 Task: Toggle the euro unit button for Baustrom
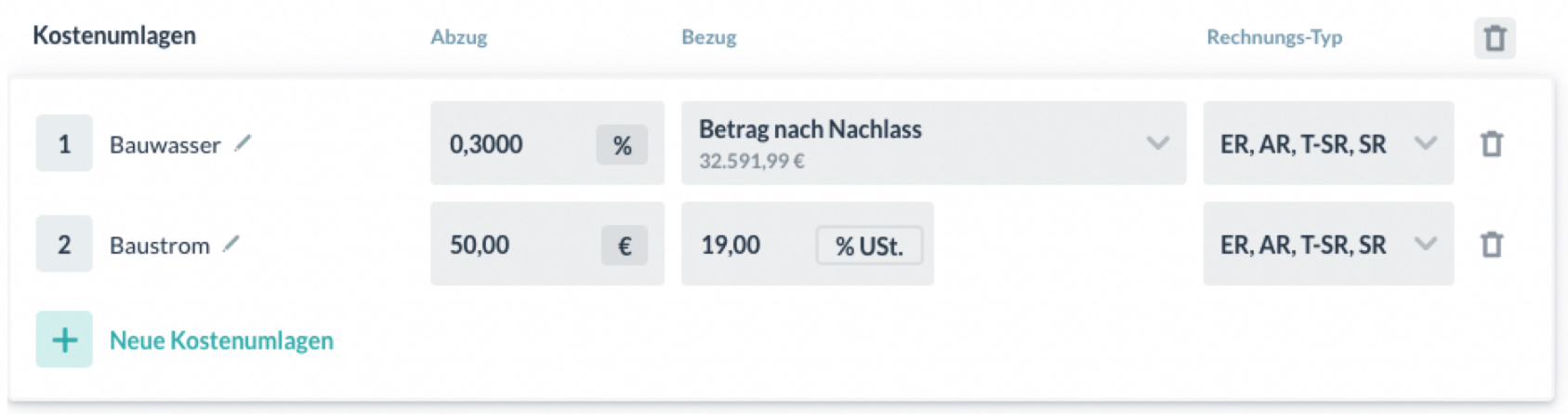624,246
